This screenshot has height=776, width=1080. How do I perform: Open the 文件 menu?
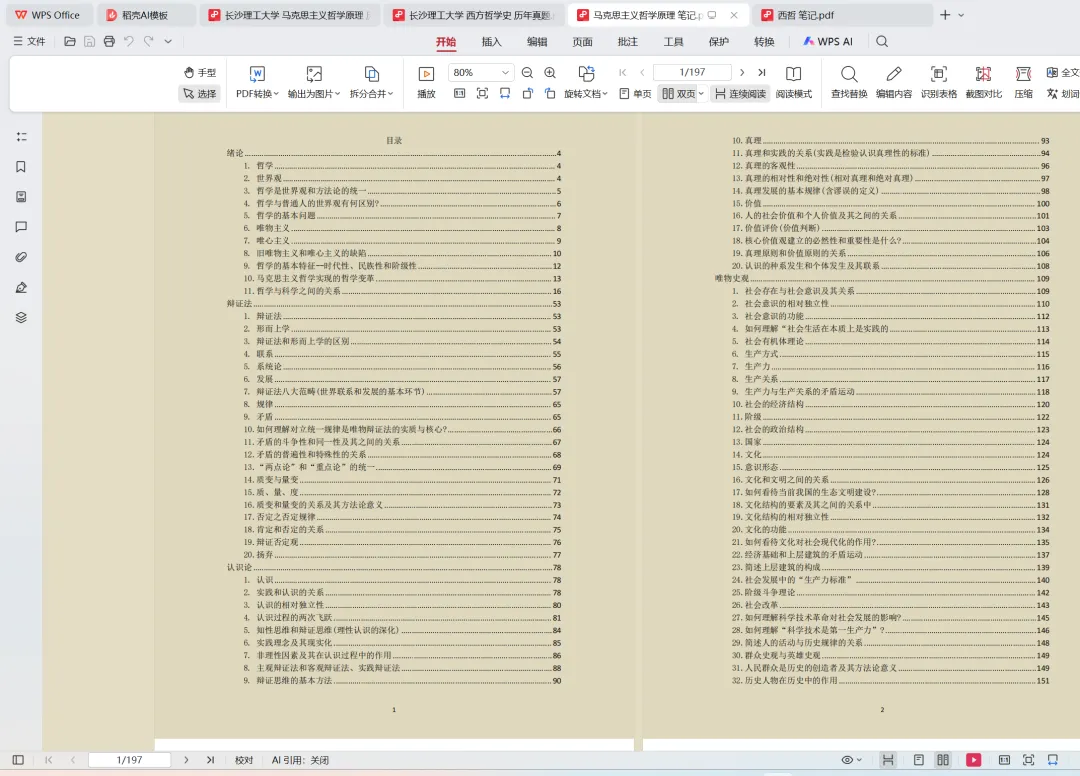click(30, 42)
